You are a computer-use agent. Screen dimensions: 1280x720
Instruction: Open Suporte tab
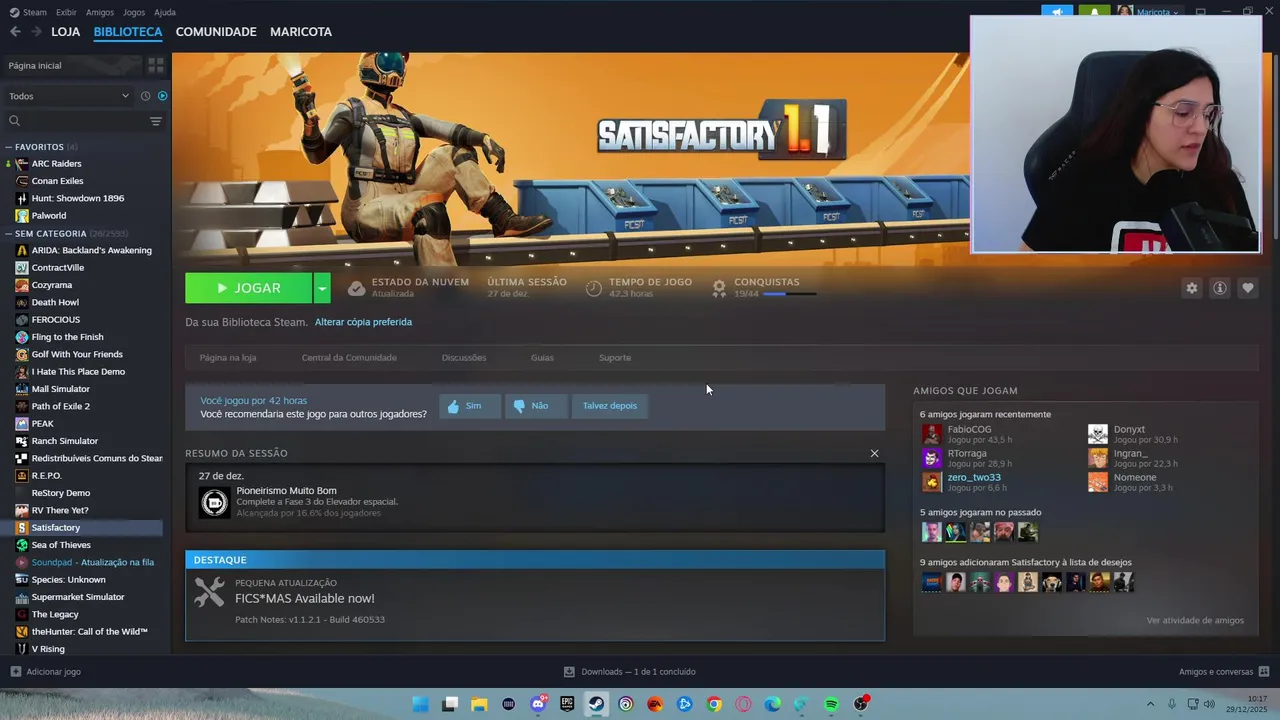point(615,358)
